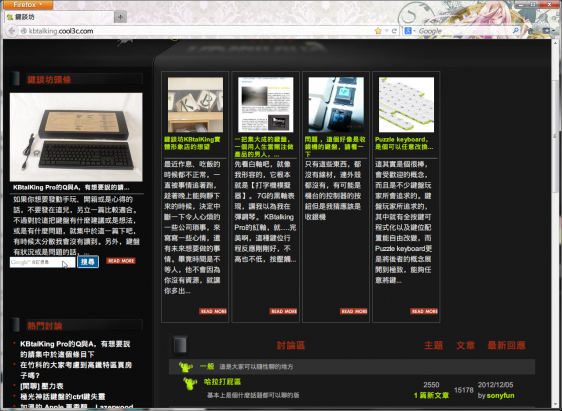
Task: Open the address bar history dropdown arrow
Action: pos(386,31)
